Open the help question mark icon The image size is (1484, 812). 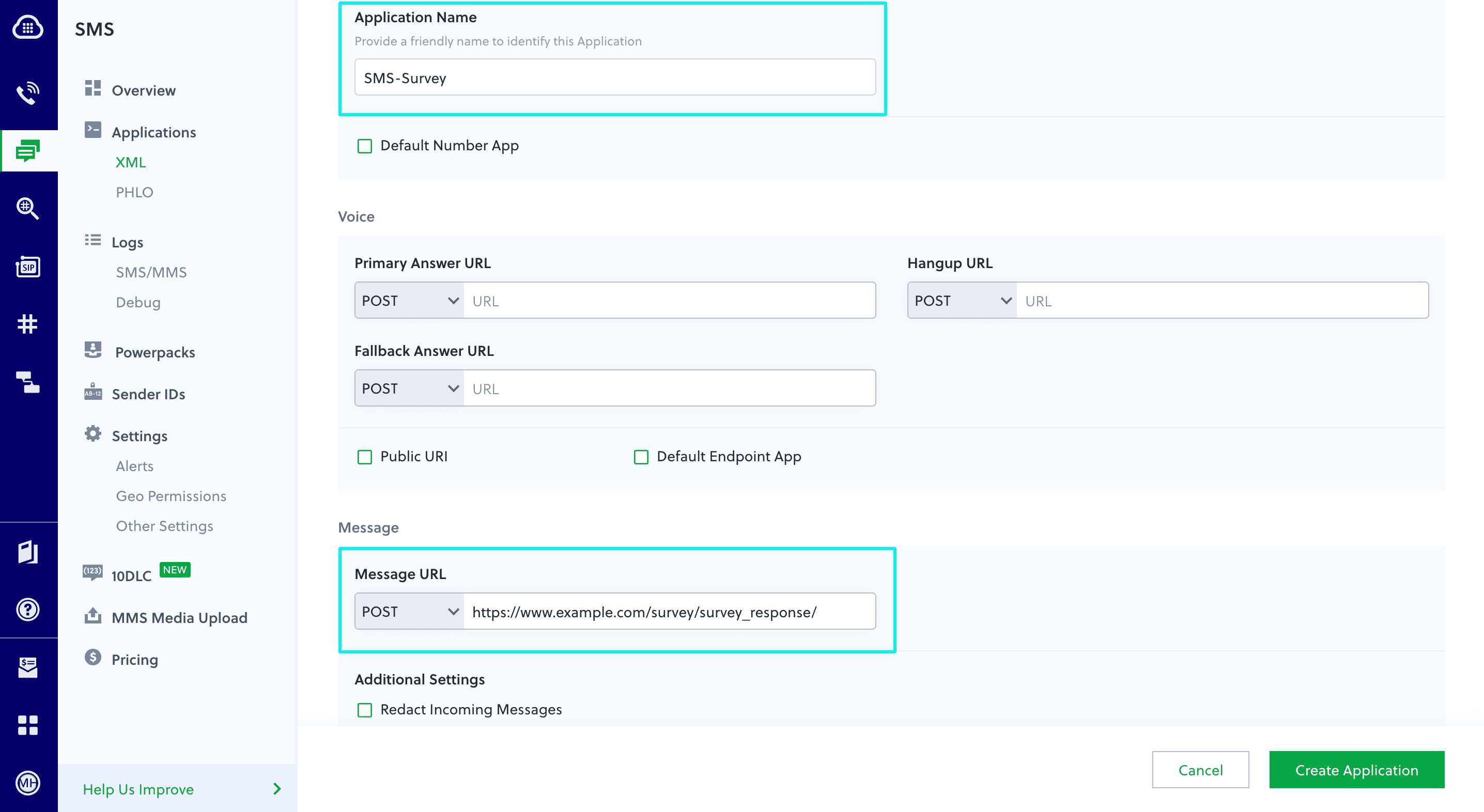pos(29,610)
